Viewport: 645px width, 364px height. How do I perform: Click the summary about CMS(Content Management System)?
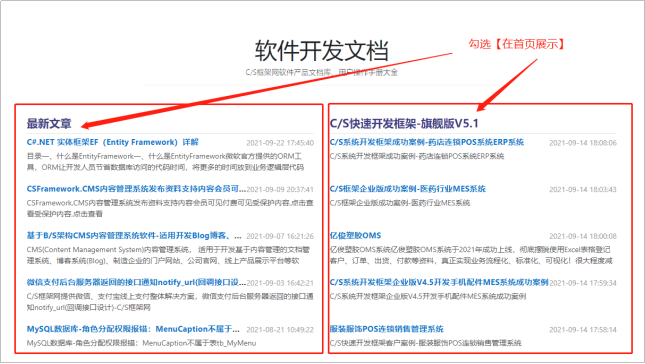168,255
